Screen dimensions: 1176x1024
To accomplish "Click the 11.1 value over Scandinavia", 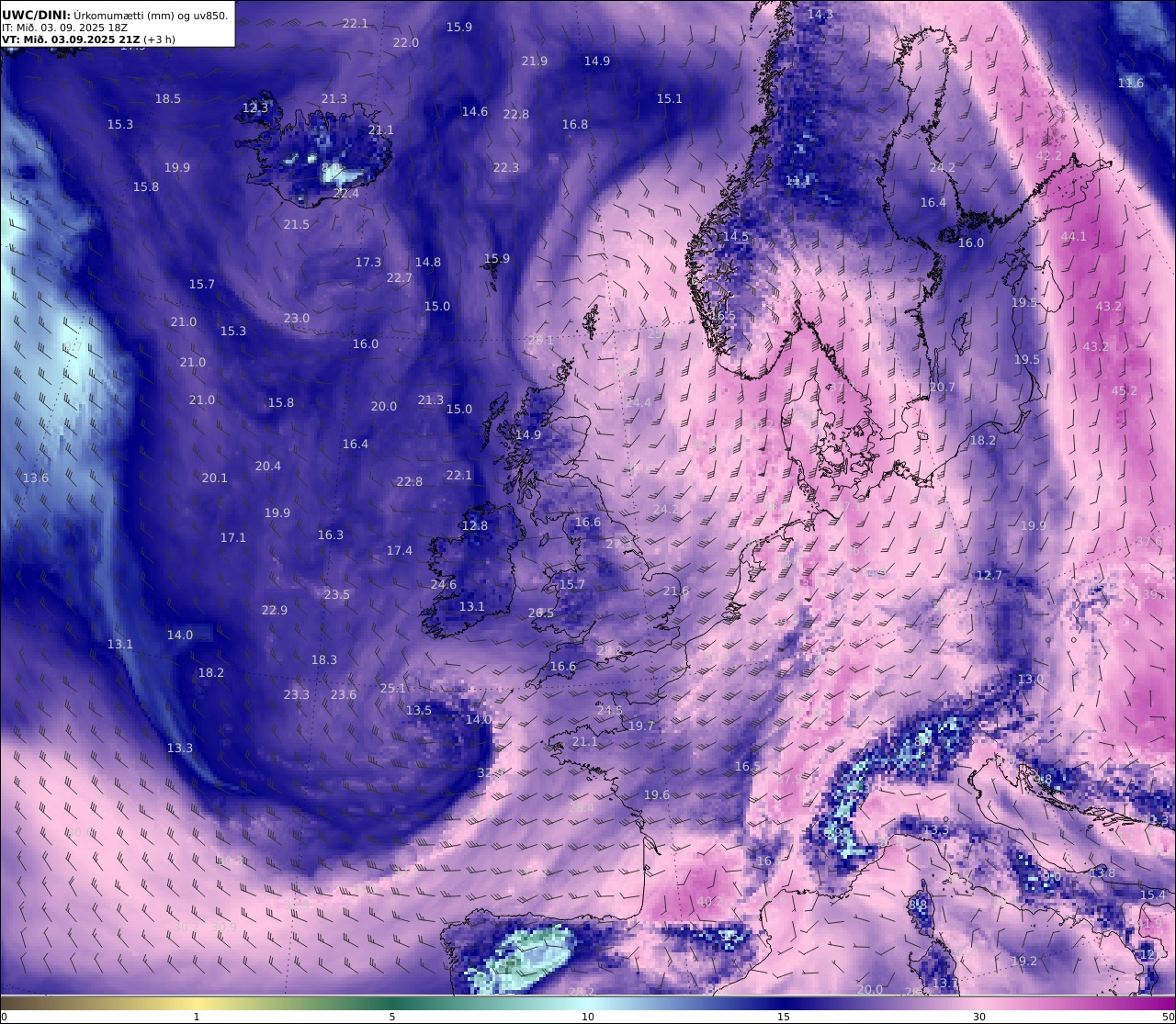I will click(798, 181).
